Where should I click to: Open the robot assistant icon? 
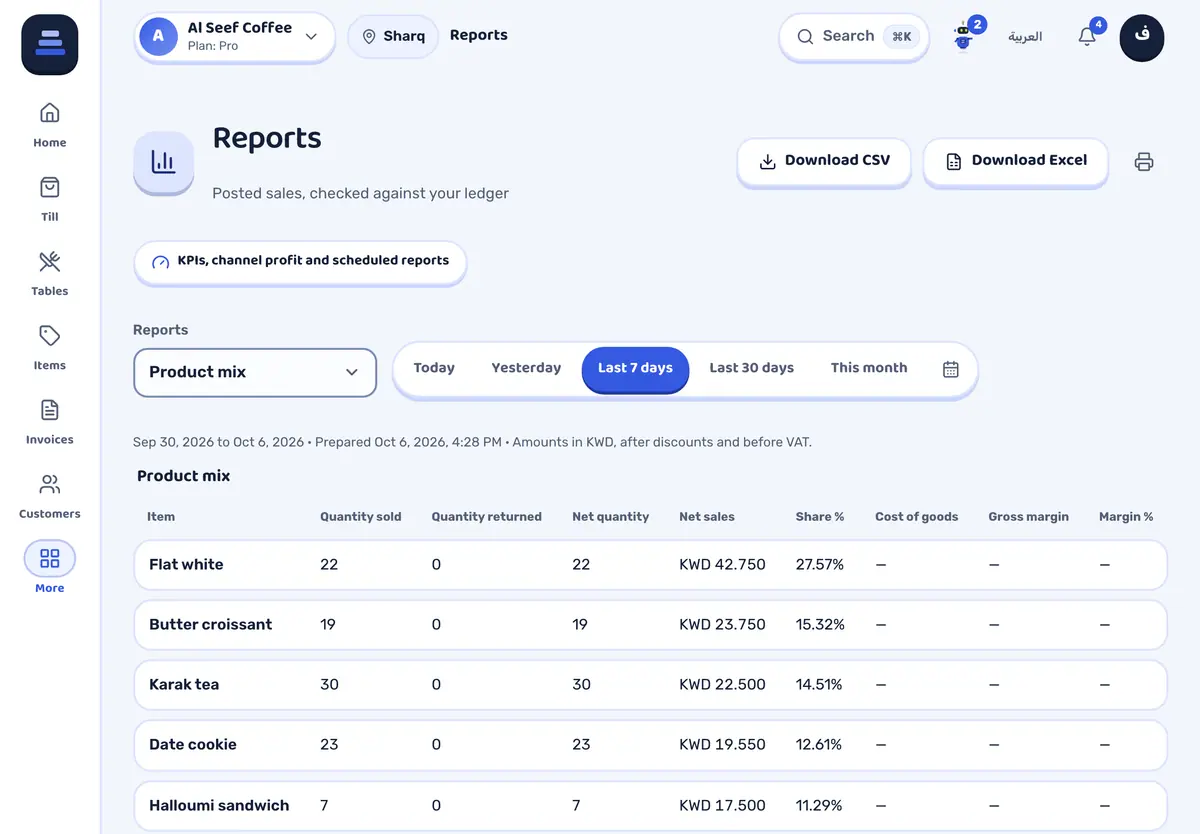(963, 37)
